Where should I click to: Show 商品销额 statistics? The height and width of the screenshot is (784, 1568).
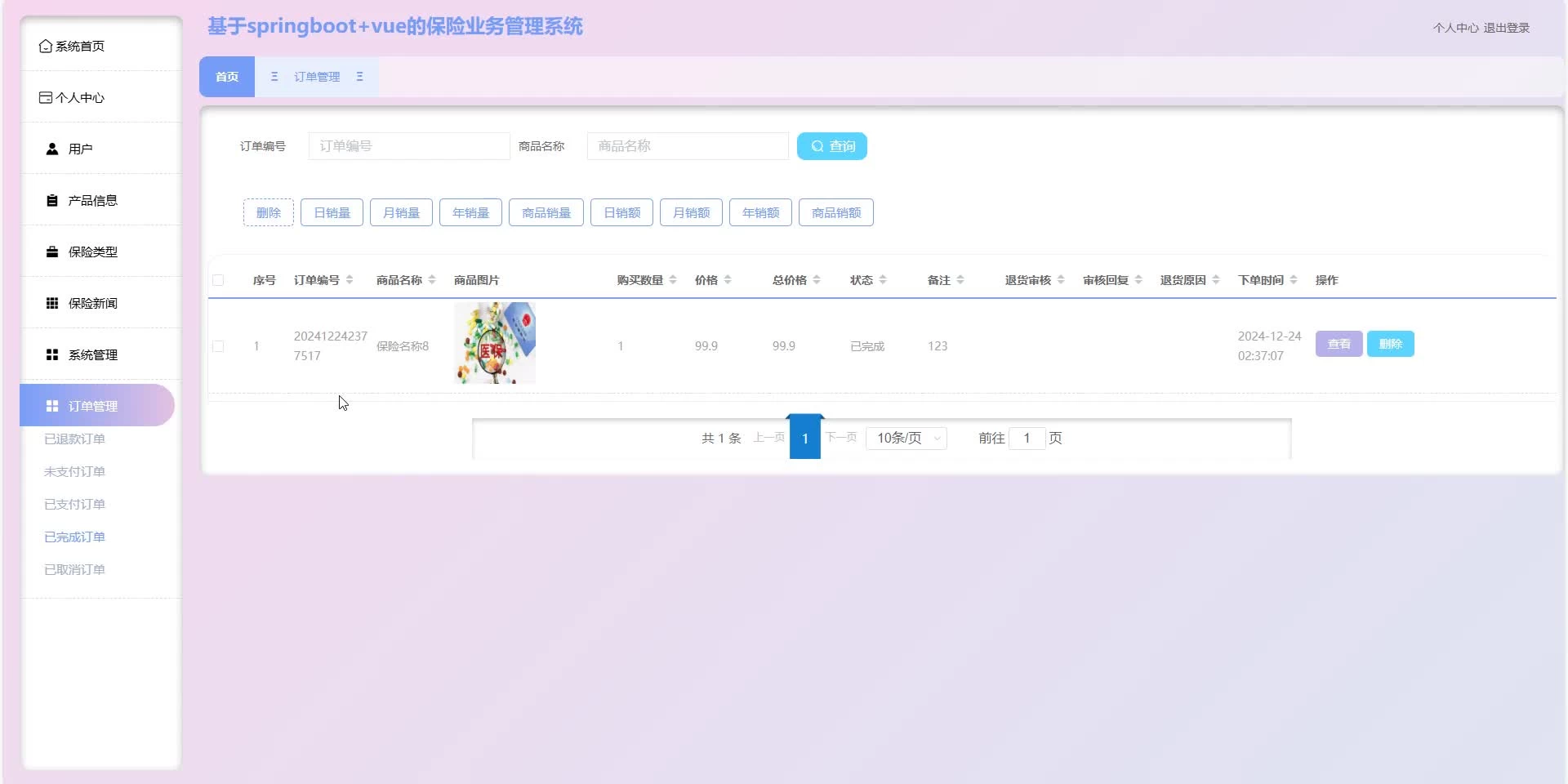[x=836, y=212]
